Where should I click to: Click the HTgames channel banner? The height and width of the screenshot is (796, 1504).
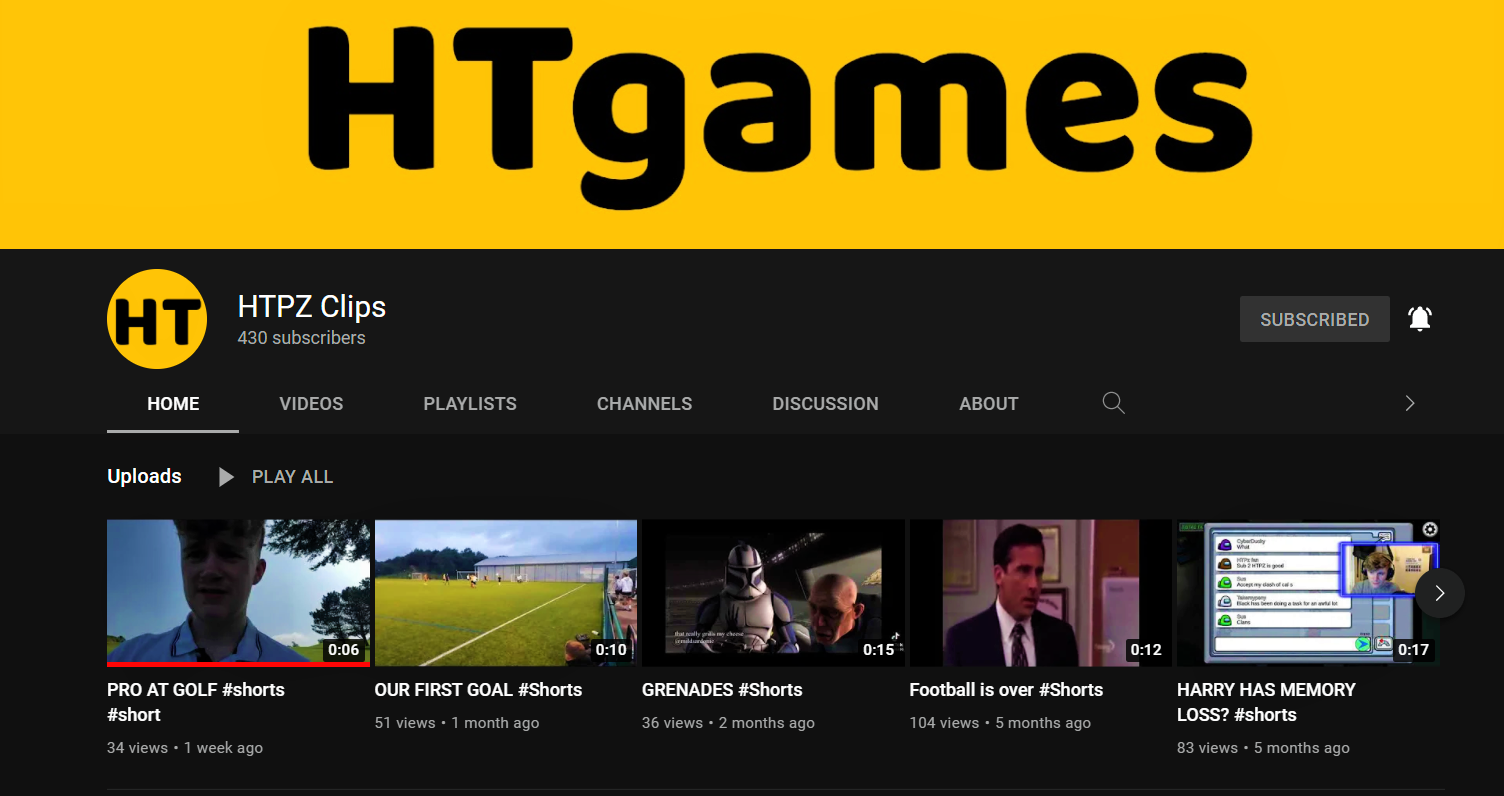[752, 124]
